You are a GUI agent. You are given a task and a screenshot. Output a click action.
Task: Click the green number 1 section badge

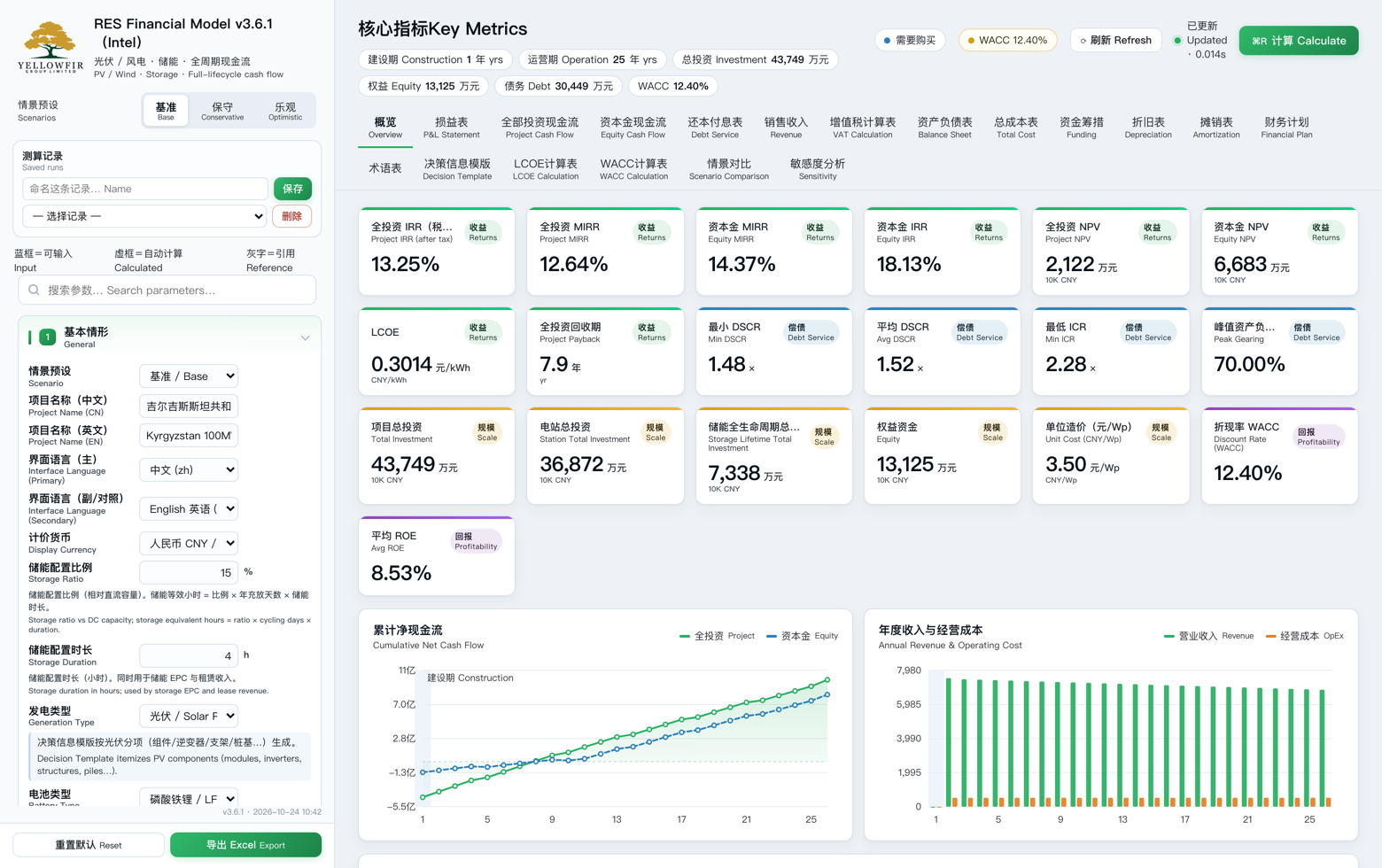click(x=48, y=337)
